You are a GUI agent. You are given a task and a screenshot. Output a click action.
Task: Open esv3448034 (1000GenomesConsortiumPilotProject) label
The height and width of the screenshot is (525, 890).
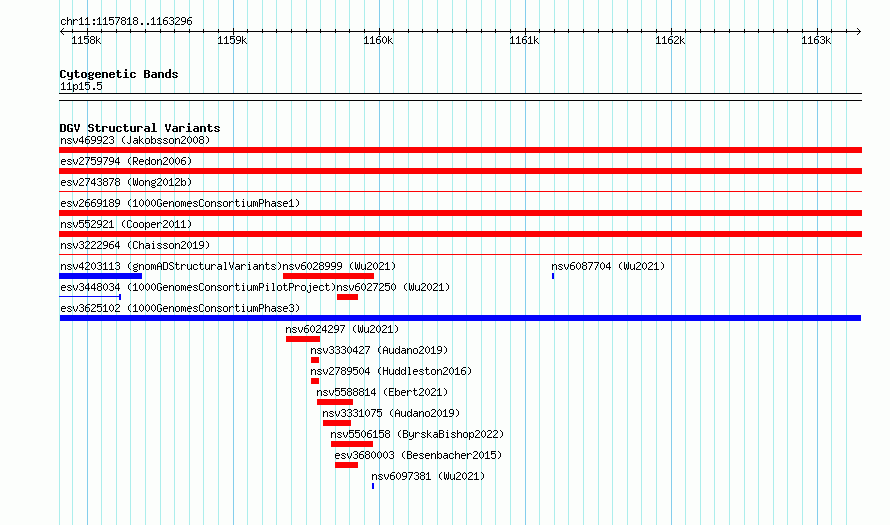(x=198, y=287)
